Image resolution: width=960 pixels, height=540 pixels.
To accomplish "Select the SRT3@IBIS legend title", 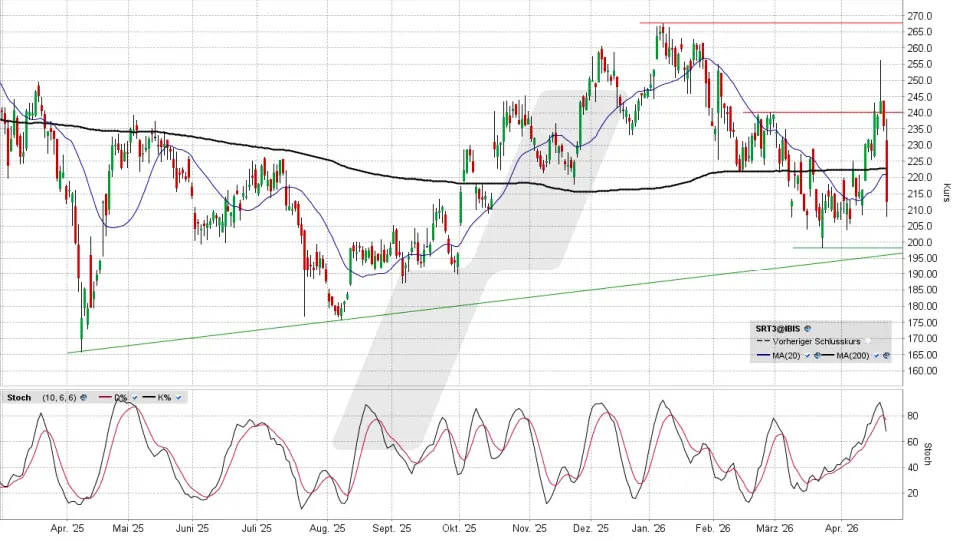I will (x=778, y=329).
